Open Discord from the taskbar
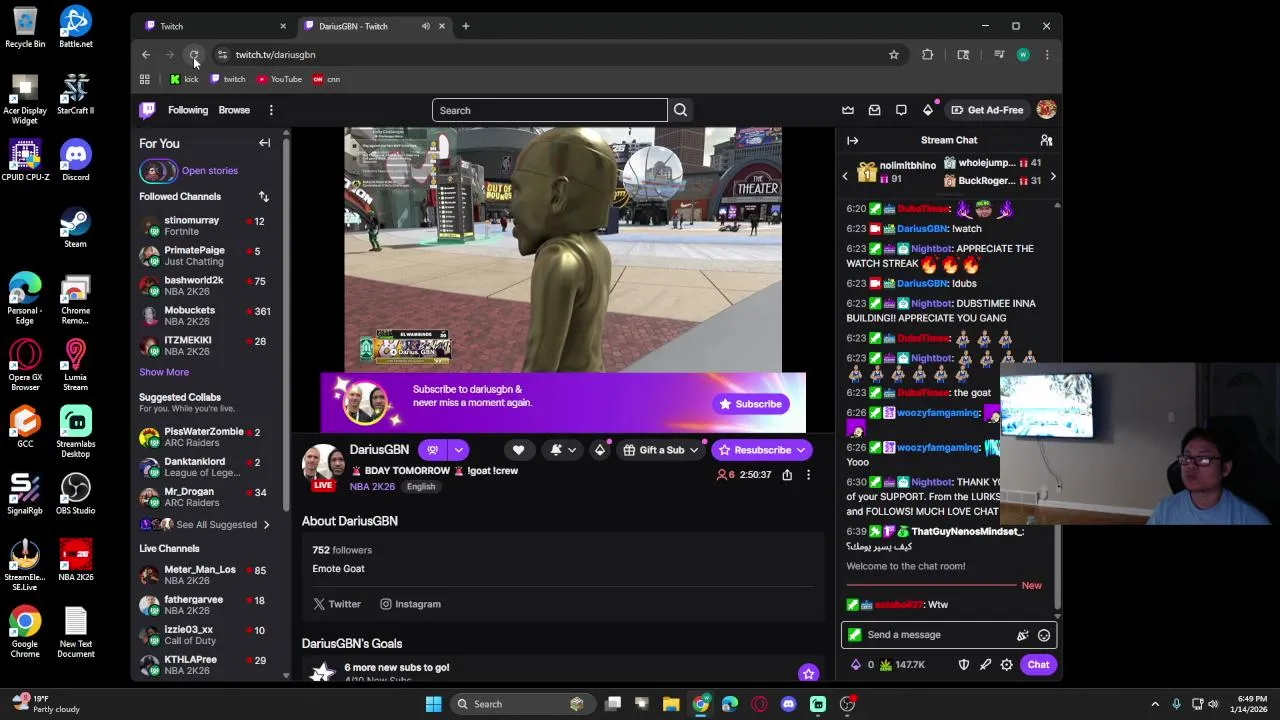 tap(788, 704)
